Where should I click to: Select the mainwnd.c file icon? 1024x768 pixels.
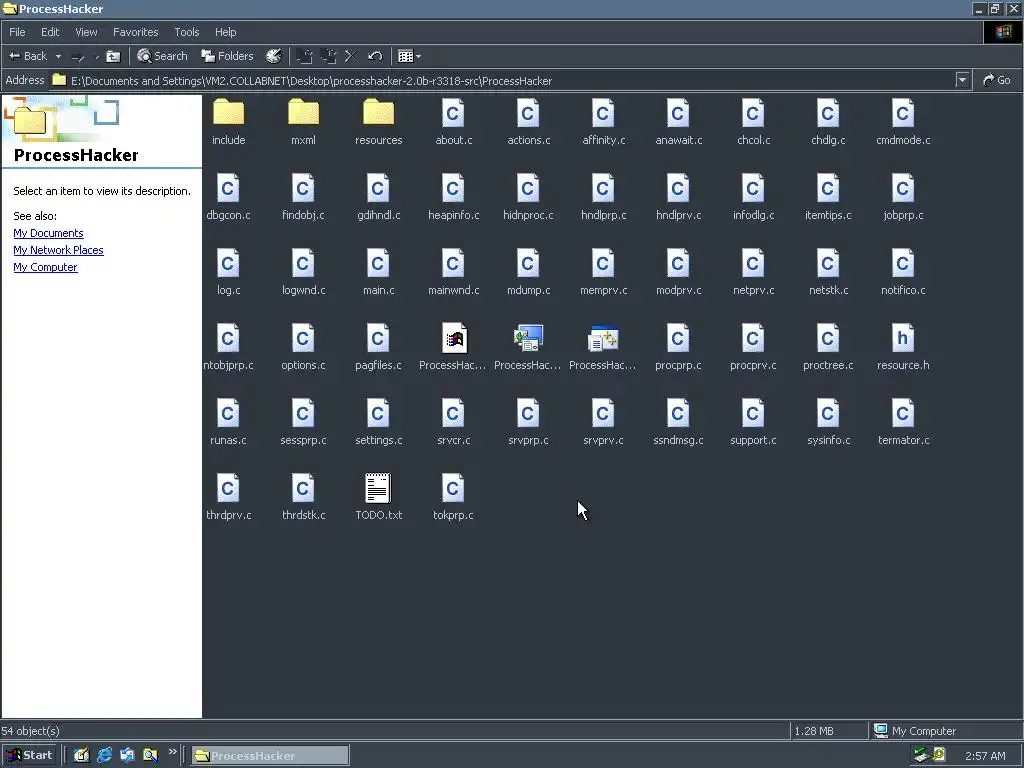(453, 263)
